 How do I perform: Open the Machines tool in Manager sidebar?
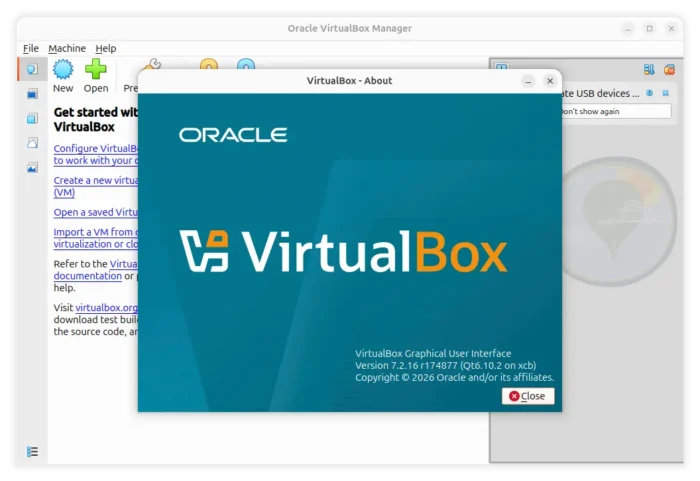point(32,94)
